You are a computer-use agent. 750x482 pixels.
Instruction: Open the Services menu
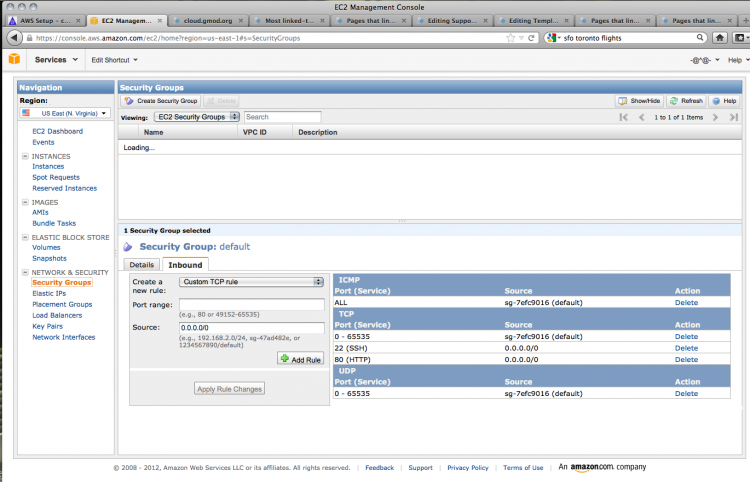click(56, 60)
